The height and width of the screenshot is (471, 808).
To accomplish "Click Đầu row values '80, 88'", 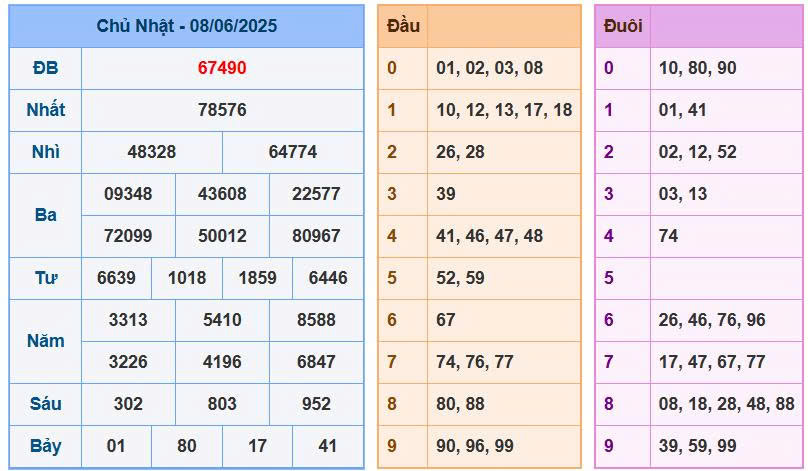I will coord(460,404).
